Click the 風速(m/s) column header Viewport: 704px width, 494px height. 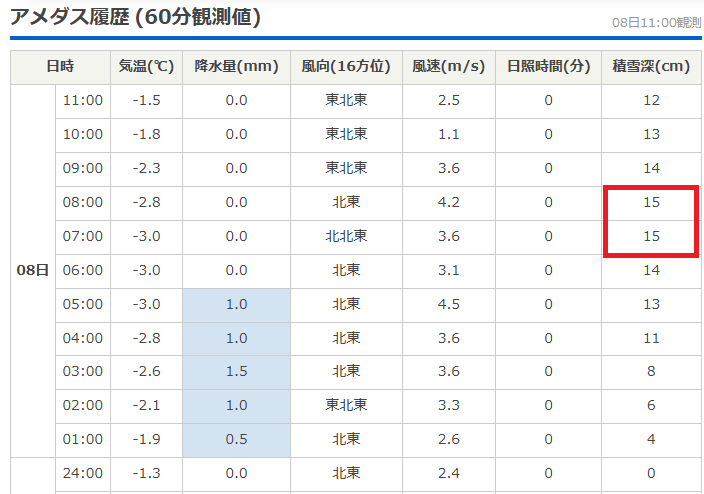(x=448, y=67)
